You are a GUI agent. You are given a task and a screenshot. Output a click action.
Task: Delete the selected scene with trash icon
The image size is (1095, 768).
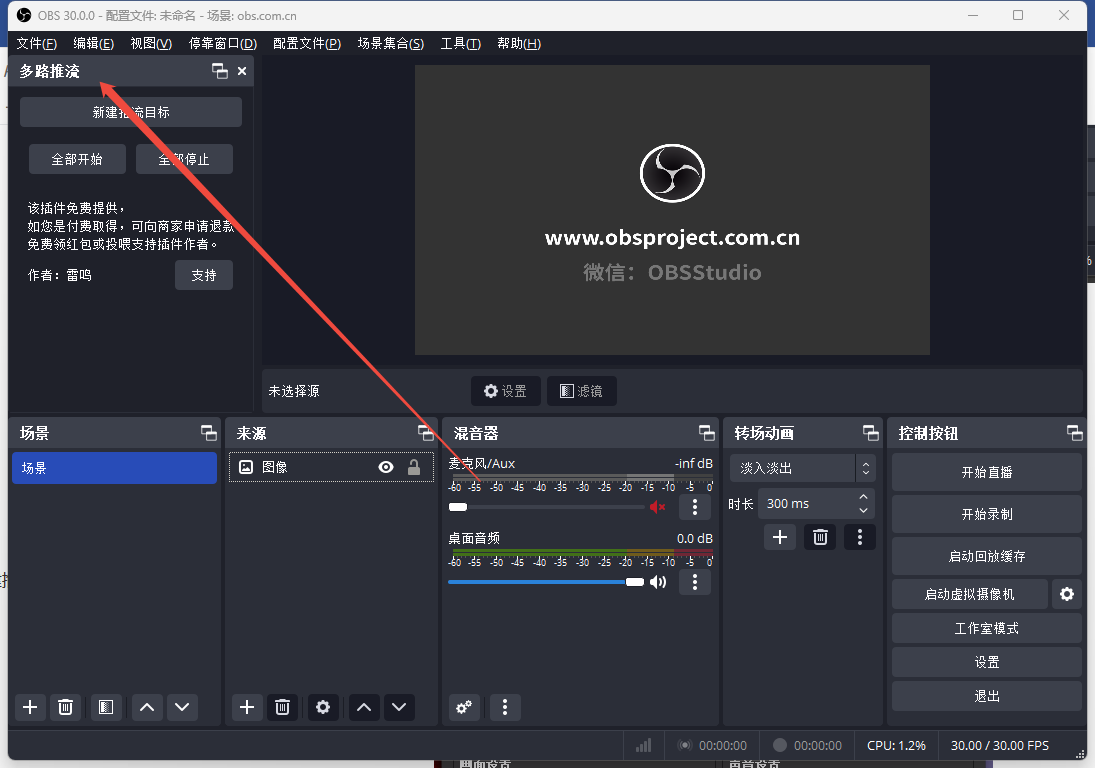pyautogui.click(x=65, y=707)
